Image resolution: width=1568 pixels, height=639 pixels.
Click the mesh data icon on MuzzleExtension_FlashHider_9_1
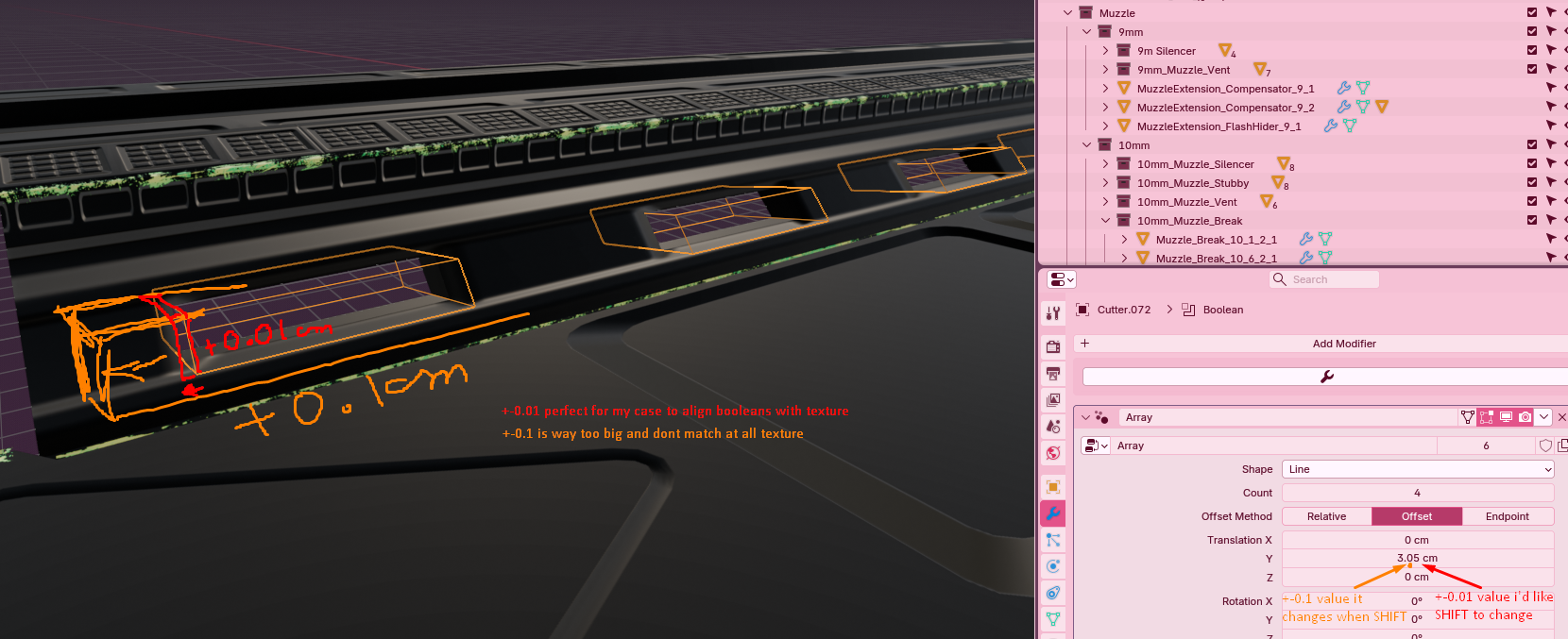1350,126
